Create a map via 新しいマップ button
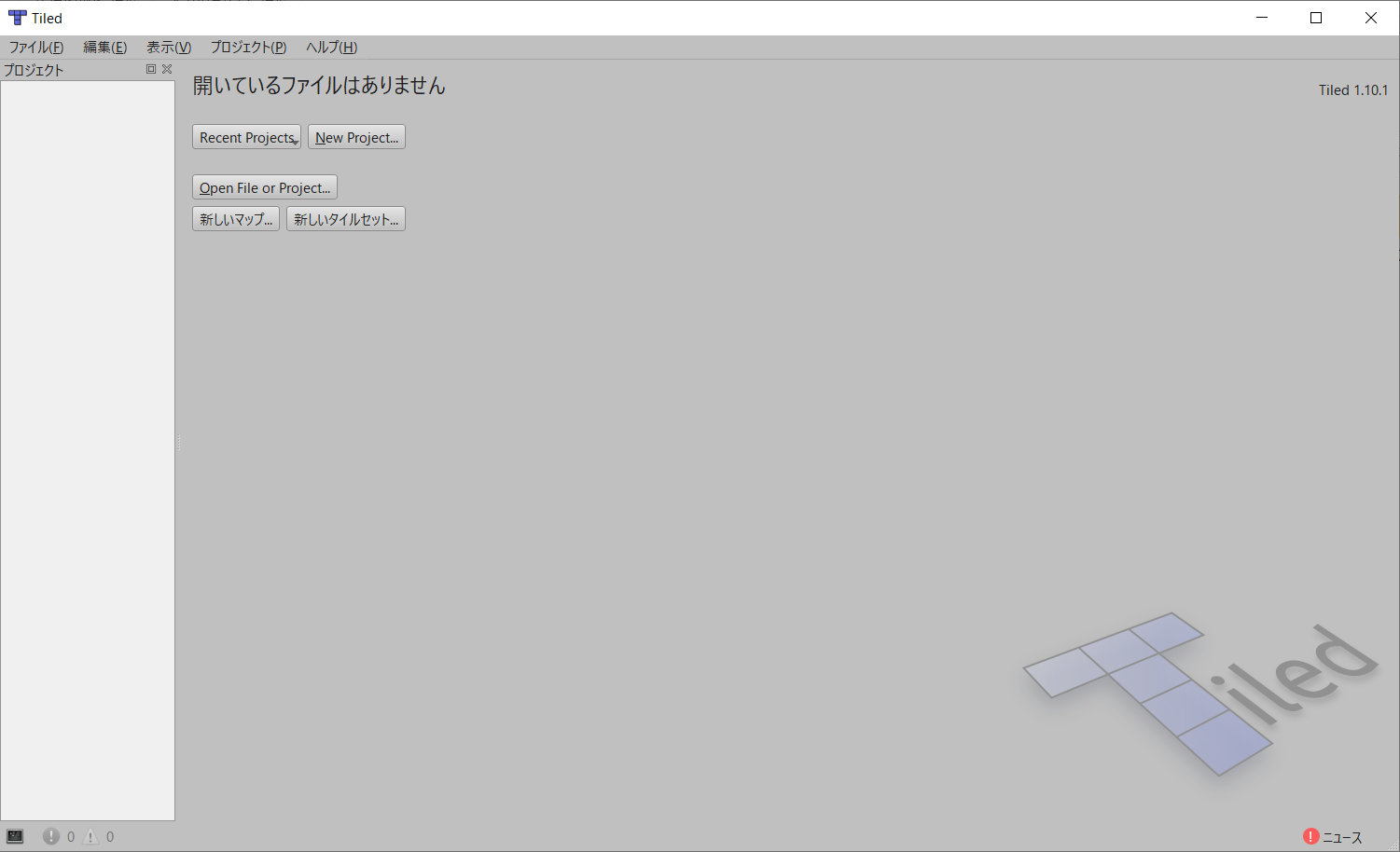 (x=235, y=218)
